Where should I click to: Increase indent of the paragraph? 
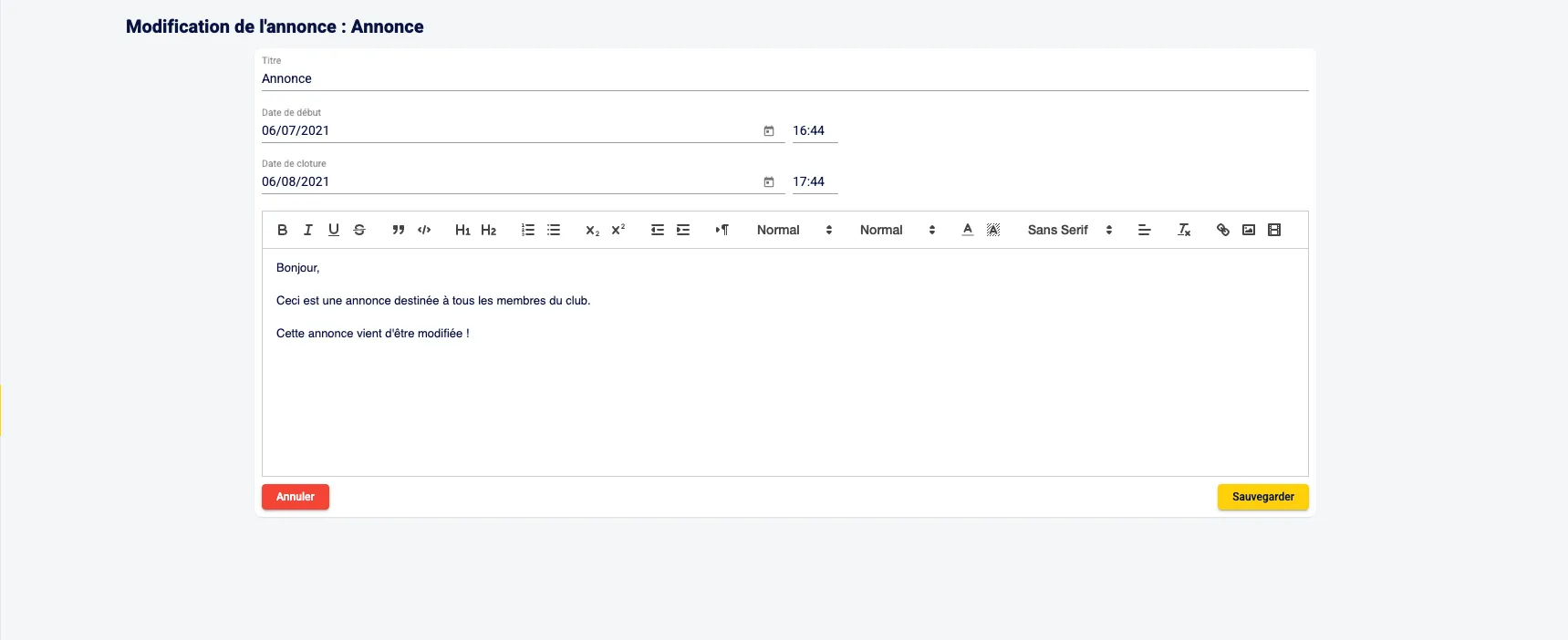(x=683, y=230)
